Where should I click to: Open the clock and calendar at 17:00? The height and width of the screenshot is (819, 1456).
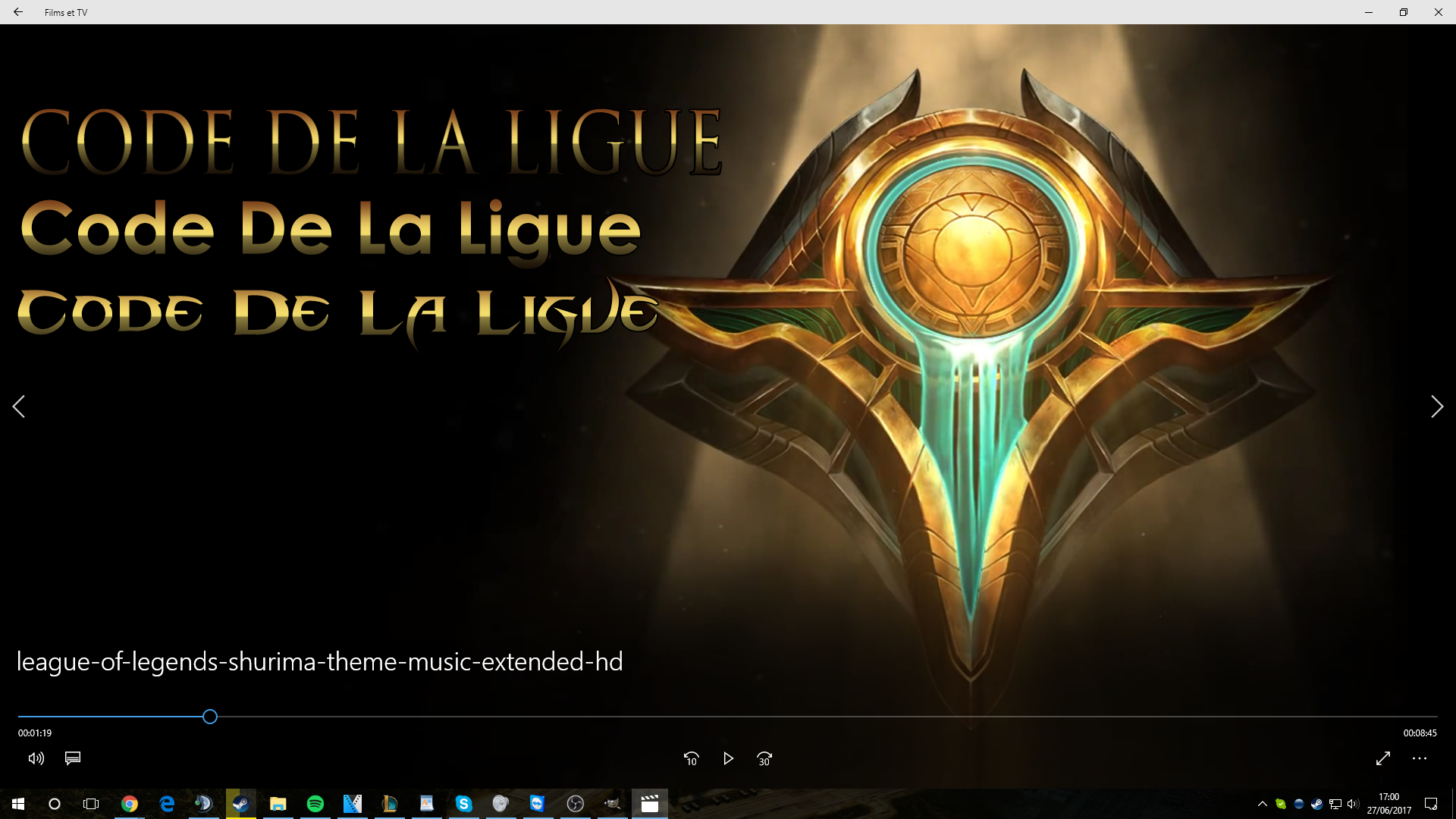(1389, 804)
